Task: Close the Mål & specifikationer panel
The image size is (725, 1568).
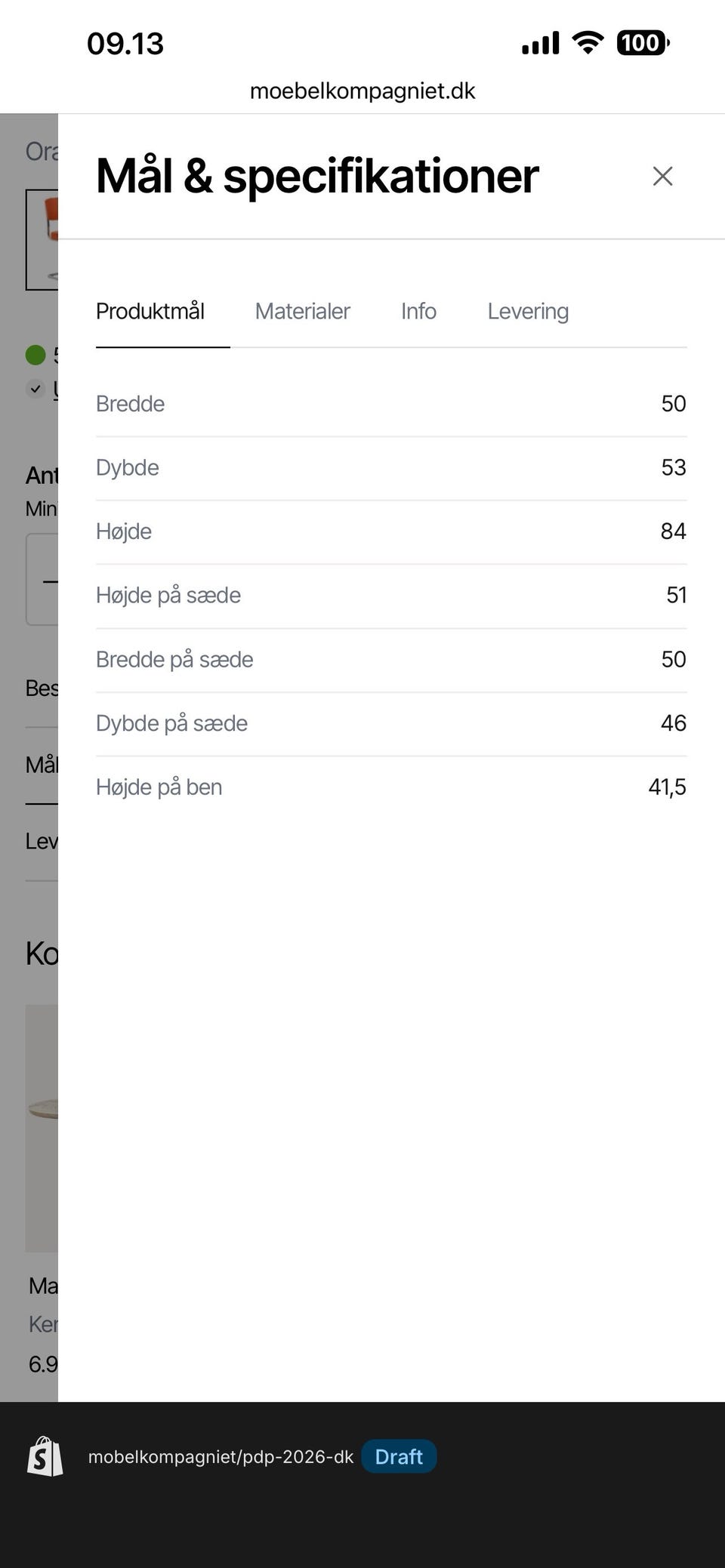Action: click(x=662, y=176)
